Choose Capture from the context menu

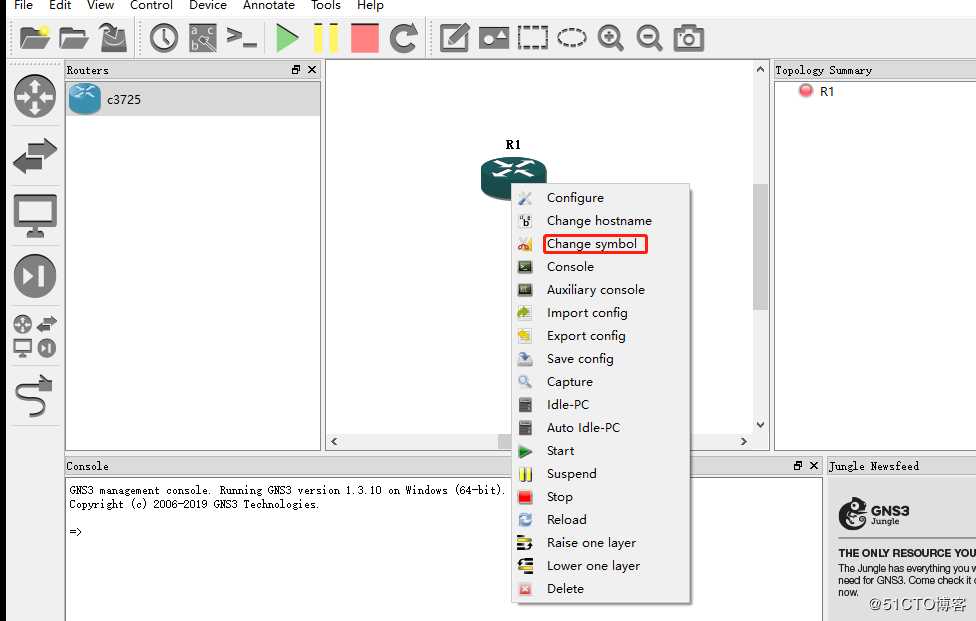(x=601, y=382)
